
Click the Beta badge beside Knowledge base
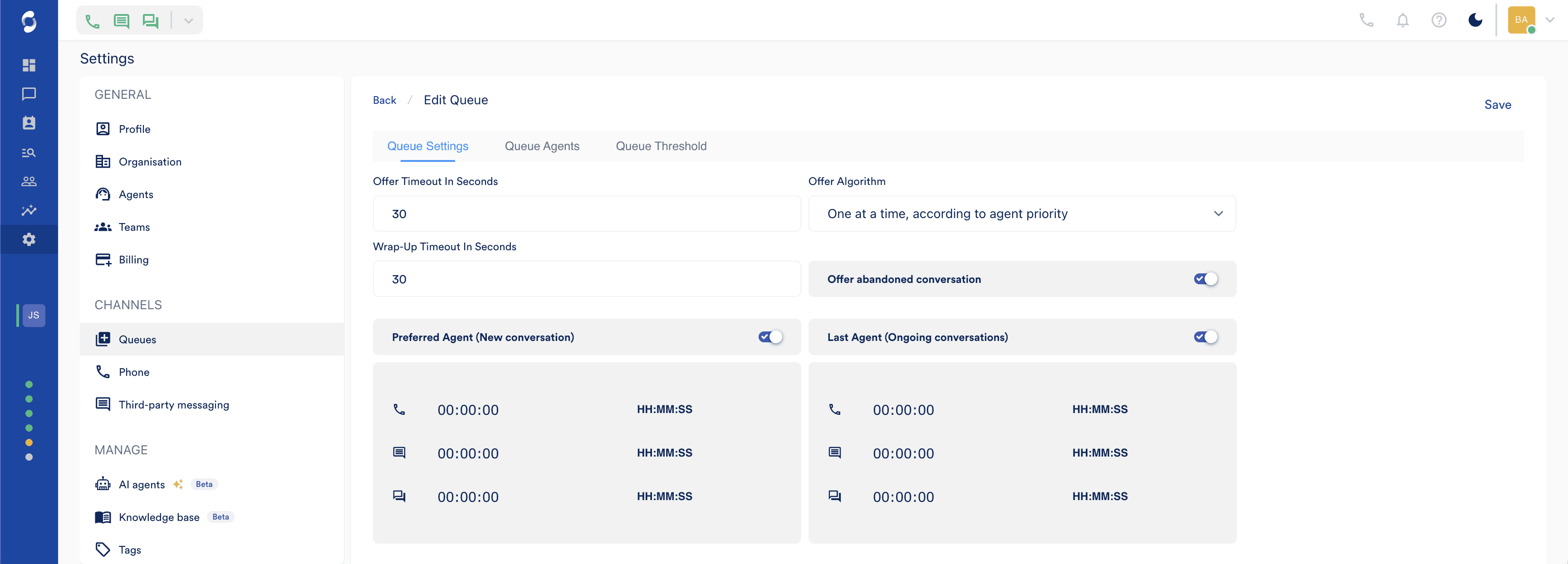tap(220, 517)
